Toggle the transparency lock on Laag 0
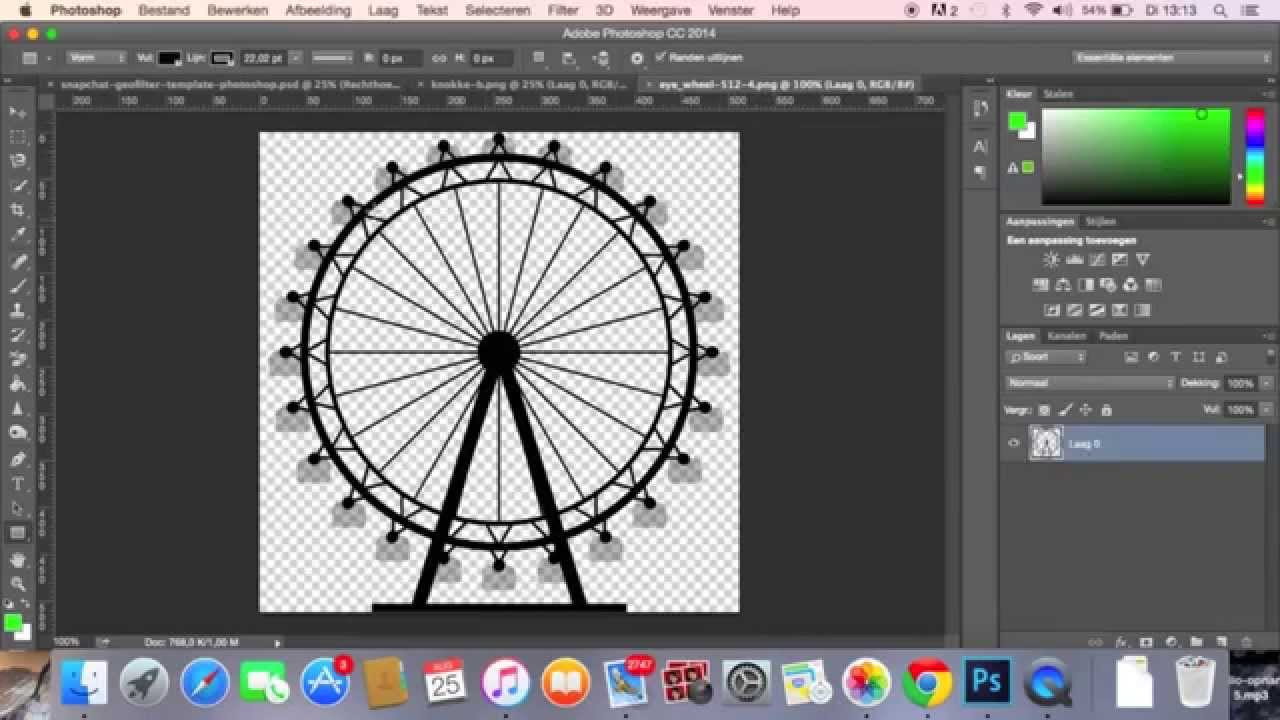The image size is (1280, 720). 1043,408
